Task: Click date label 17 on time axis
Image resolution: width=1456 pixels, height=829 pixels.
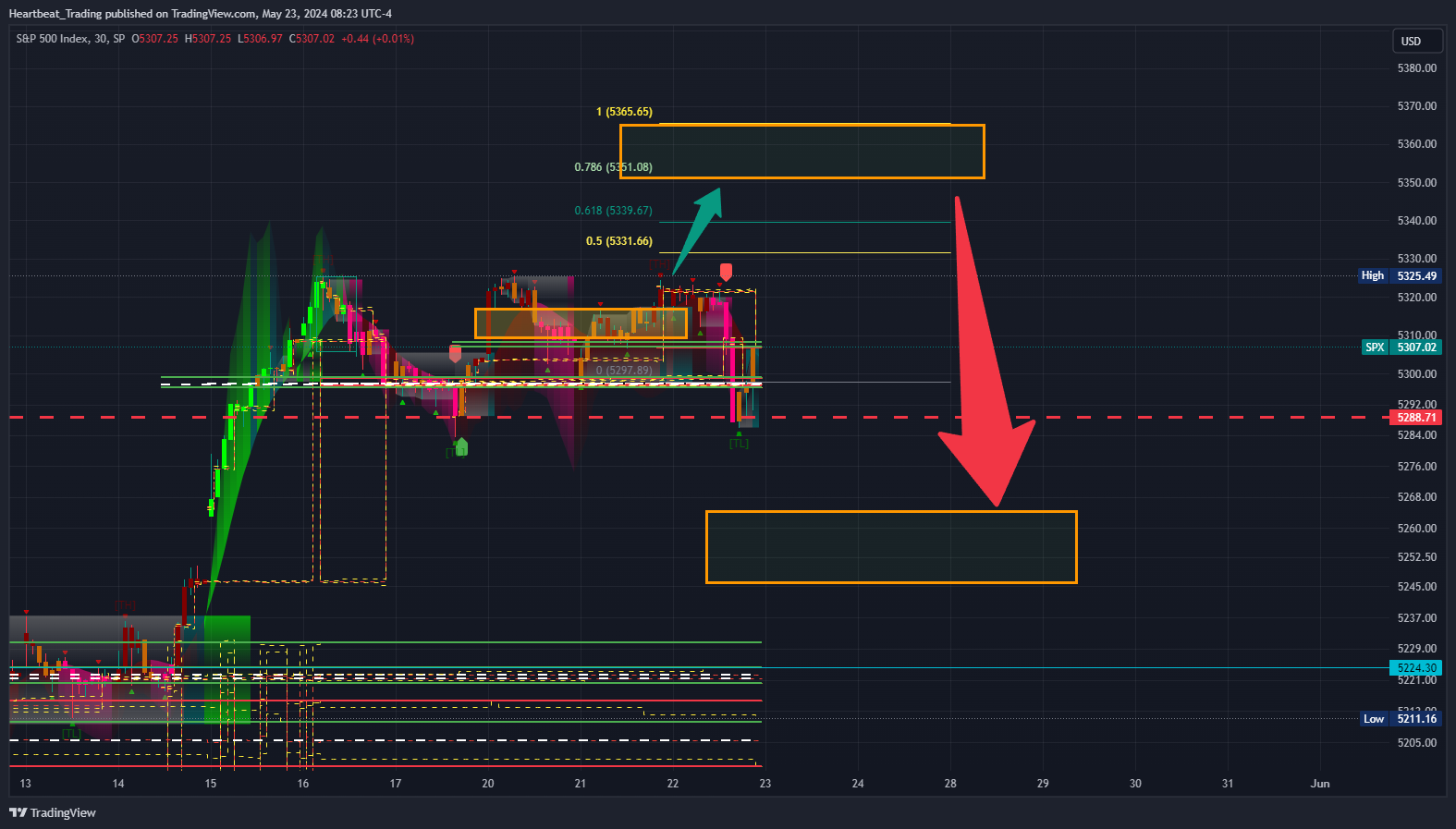Action: (x=396, y=784)
